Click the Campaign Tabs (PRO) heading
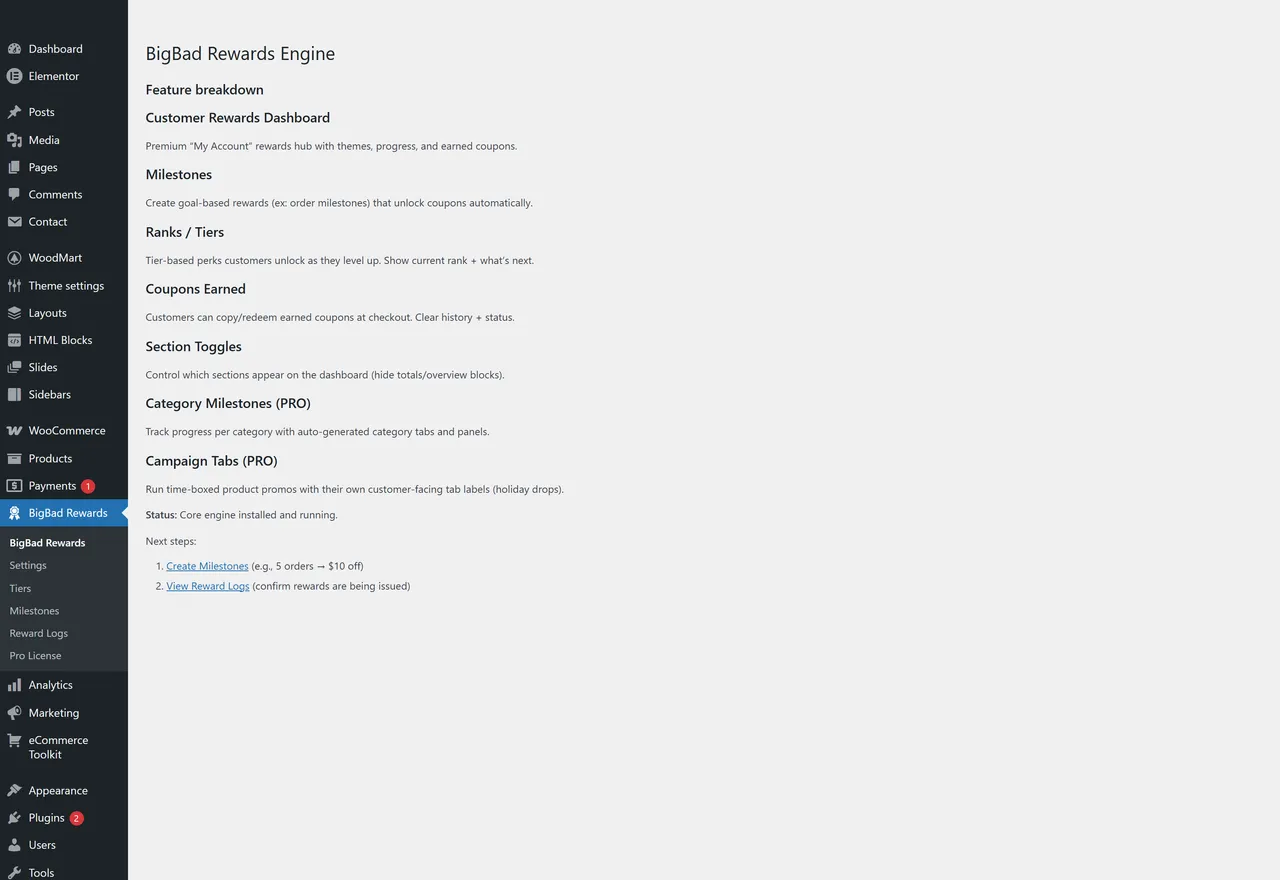Image resolution: width=1280 pixels, height=880 pixels. click(212, 461)
